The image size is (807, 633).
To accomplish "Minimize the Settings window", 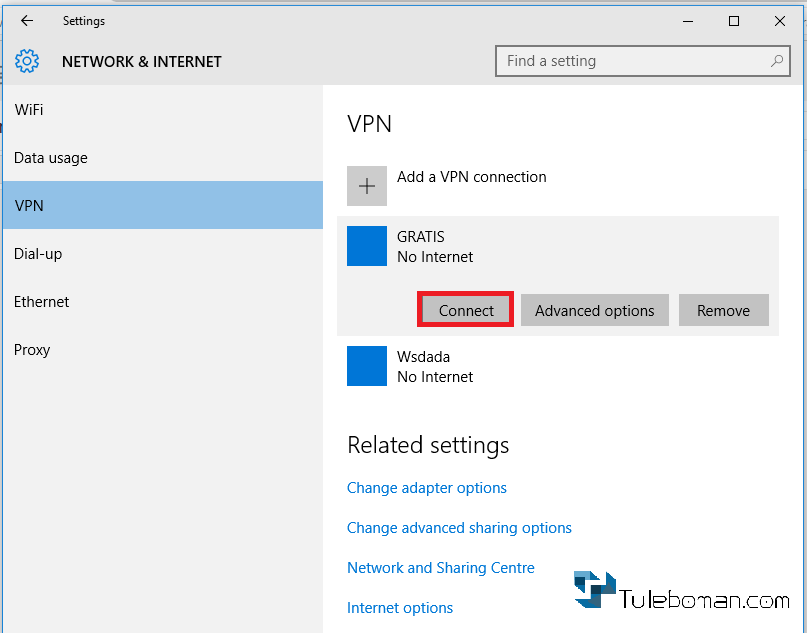I will click(x=688, y=21).
